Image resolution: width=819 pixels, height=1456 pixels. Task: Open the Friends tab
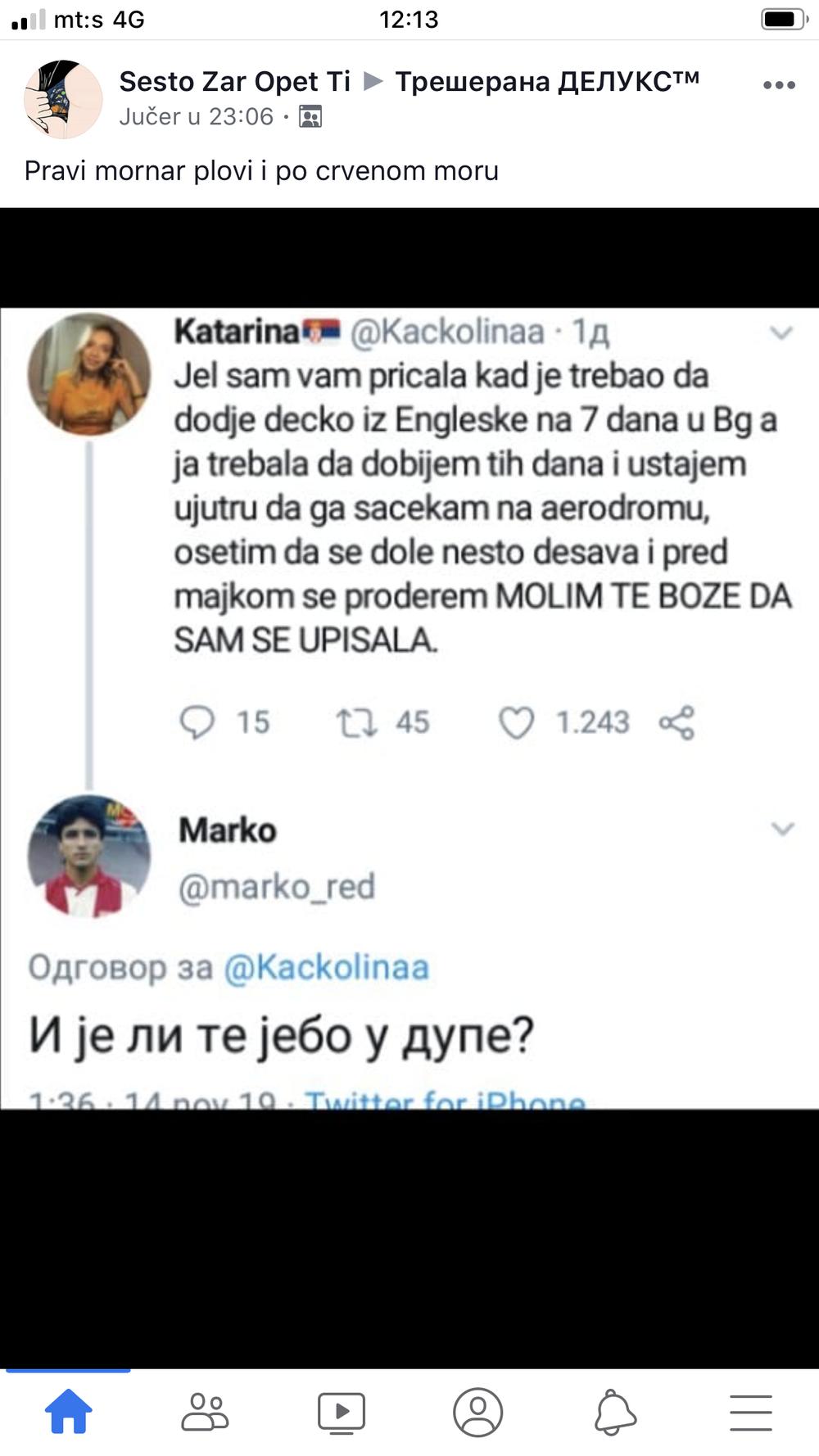point(205,1412)
